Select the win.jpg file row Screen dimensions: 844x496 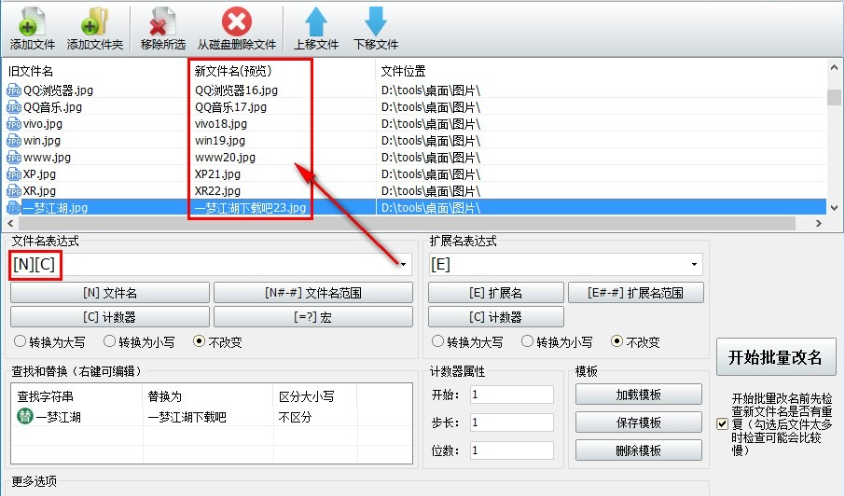(414, 141)
